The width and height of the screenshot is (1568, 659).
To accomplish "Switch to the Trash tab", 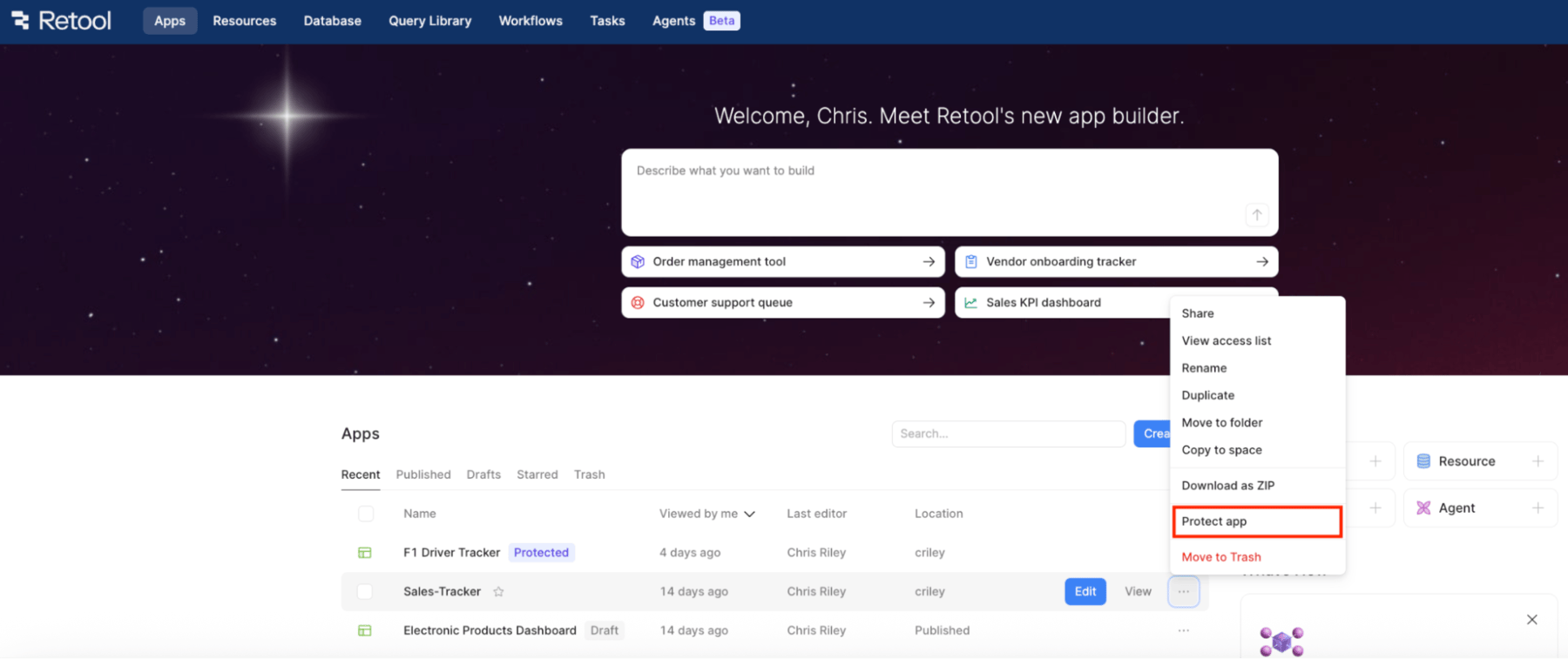I will [x=589, y=474].
